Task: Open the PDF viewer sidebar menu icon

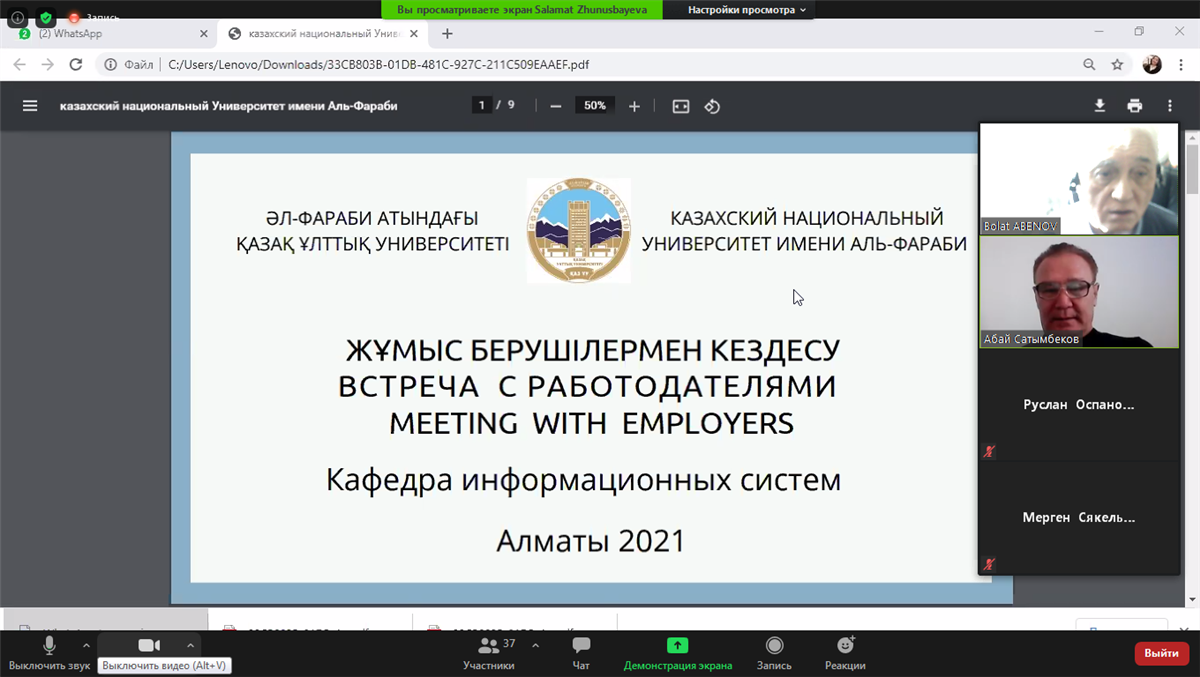Action: (x=30, y=105)
